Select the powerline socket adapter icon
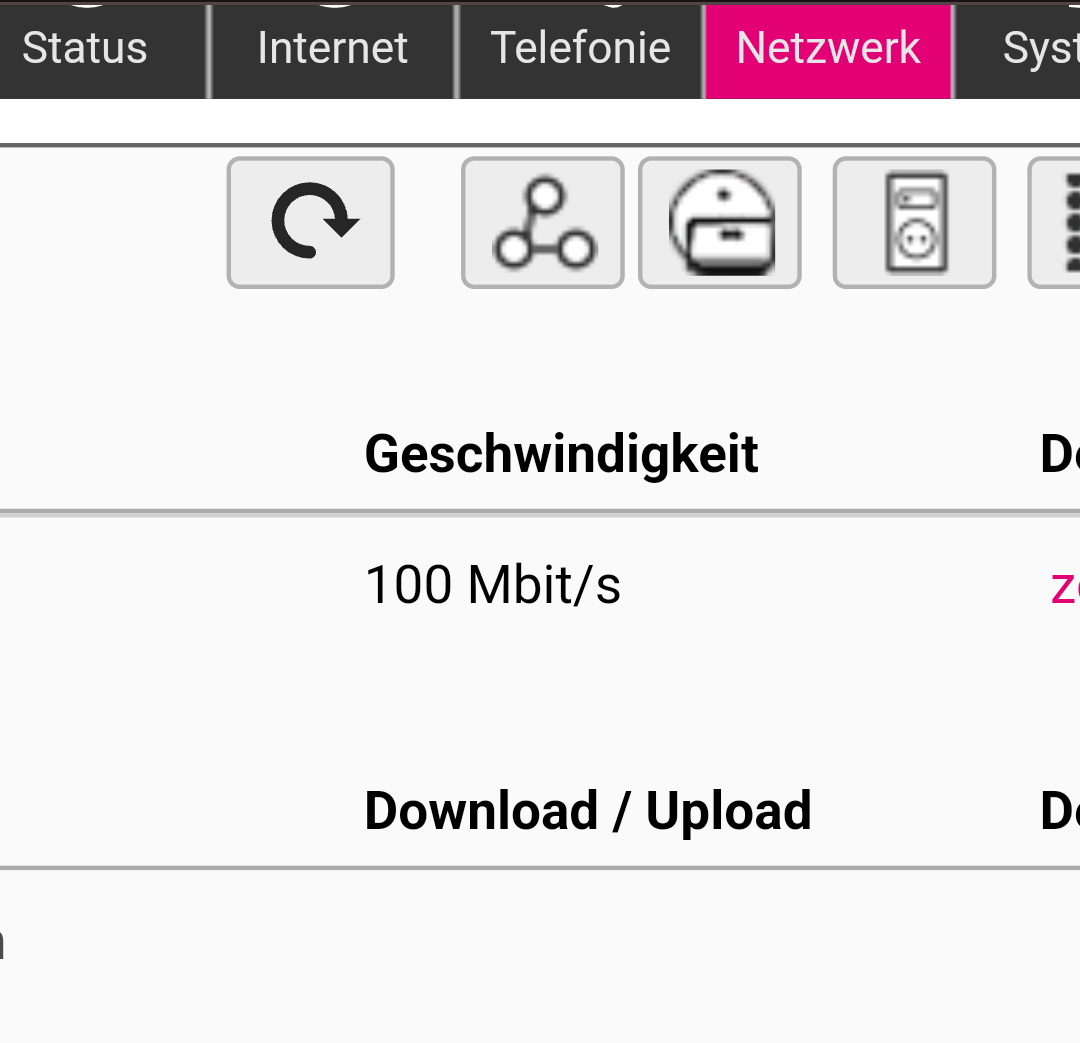 (914, 222)
